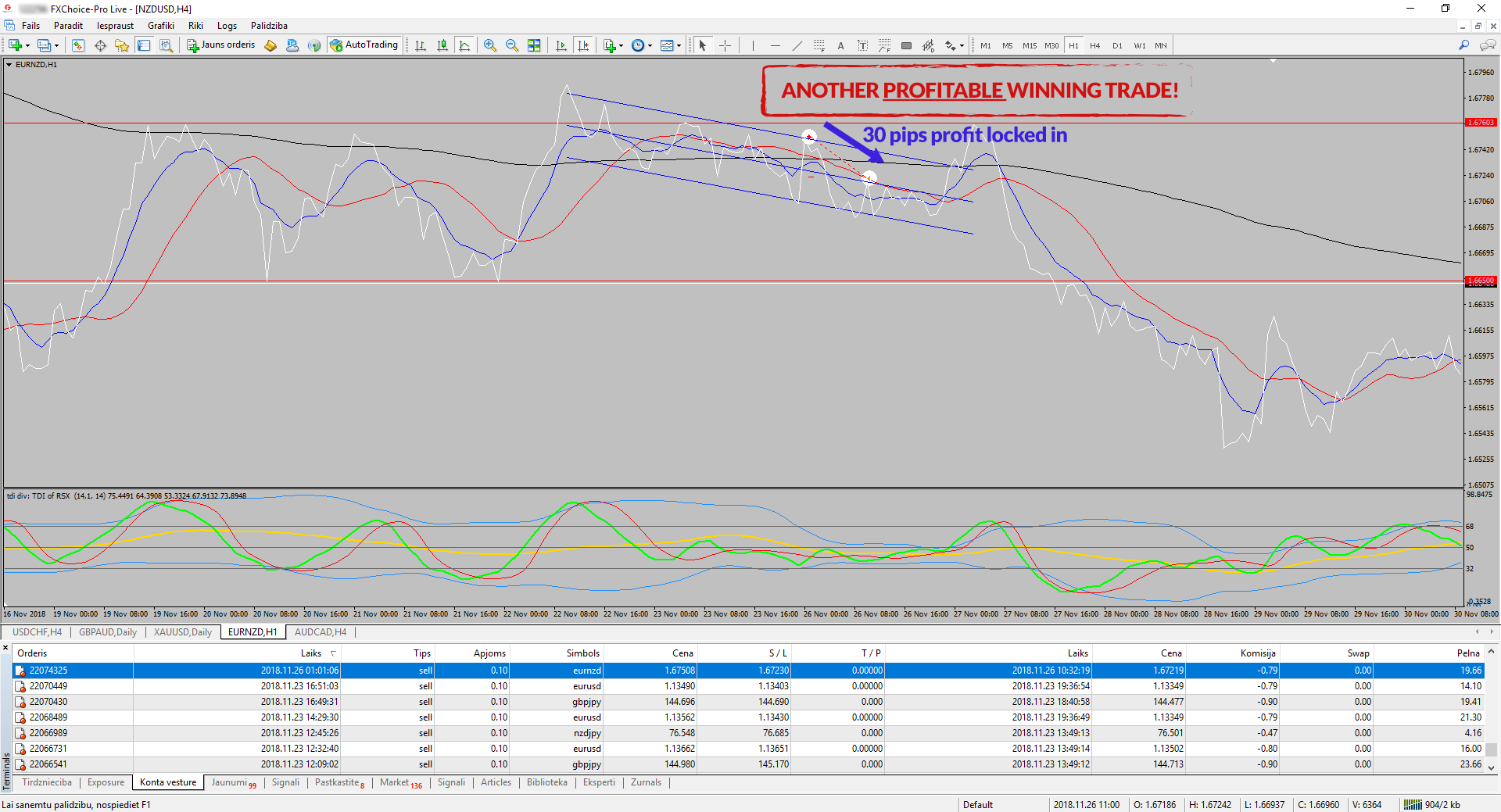Select the crosshair tool
The image size is (1501, 812).
tap(725, 45)
